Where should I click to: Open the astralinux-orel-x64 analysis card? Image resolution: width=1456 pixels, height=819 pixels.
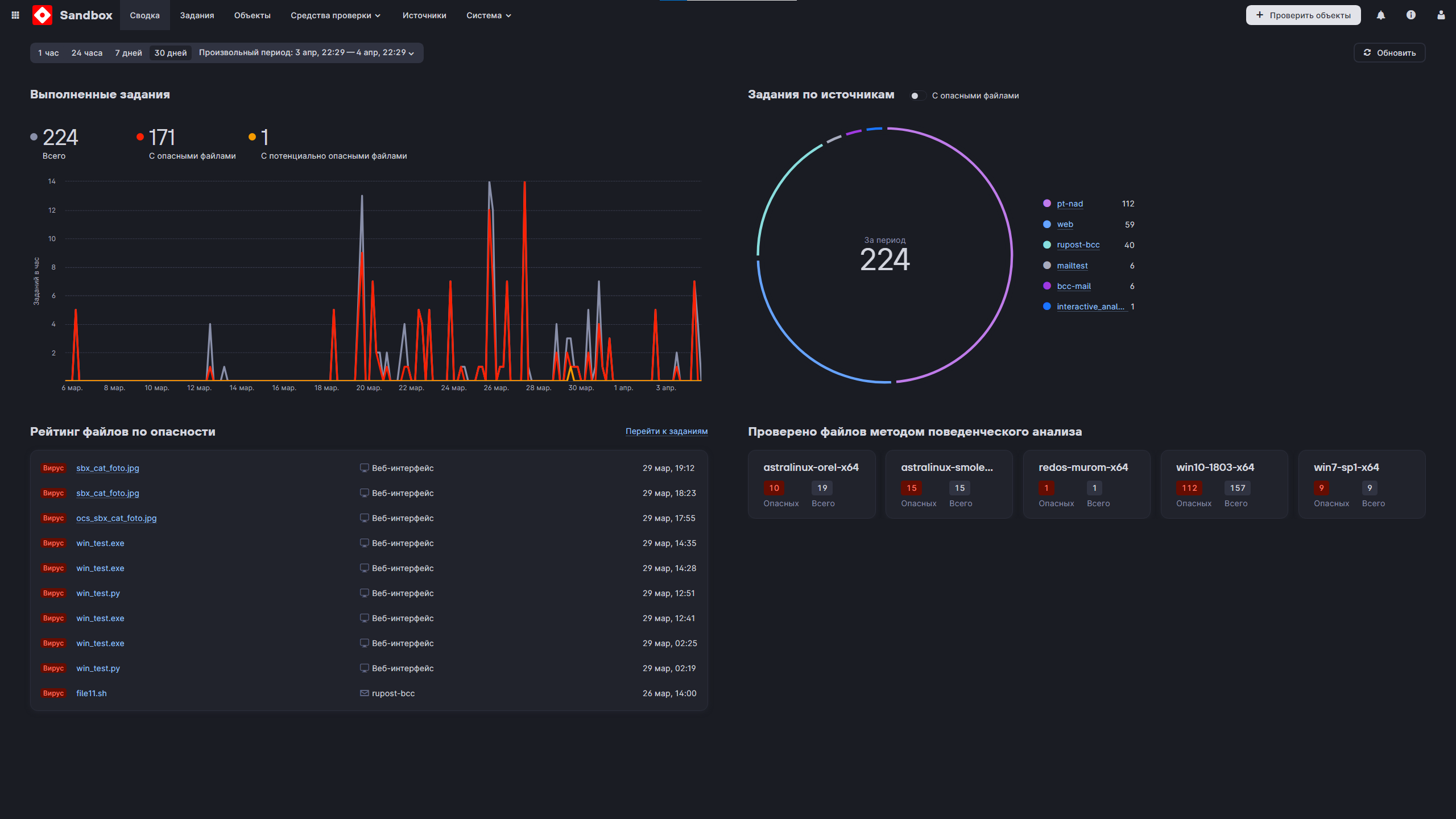point(812,484)
